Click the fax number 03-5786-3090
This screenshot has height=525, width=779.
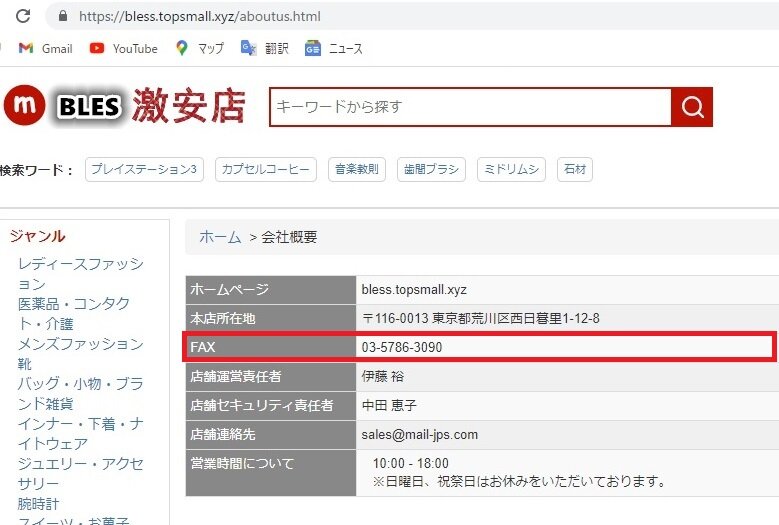point(401,347)
